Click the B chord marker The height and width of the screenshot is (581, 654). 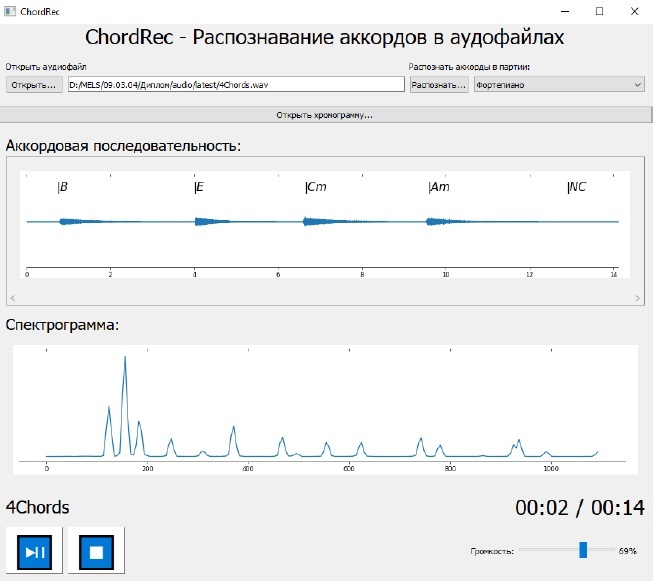click(63, 187)
